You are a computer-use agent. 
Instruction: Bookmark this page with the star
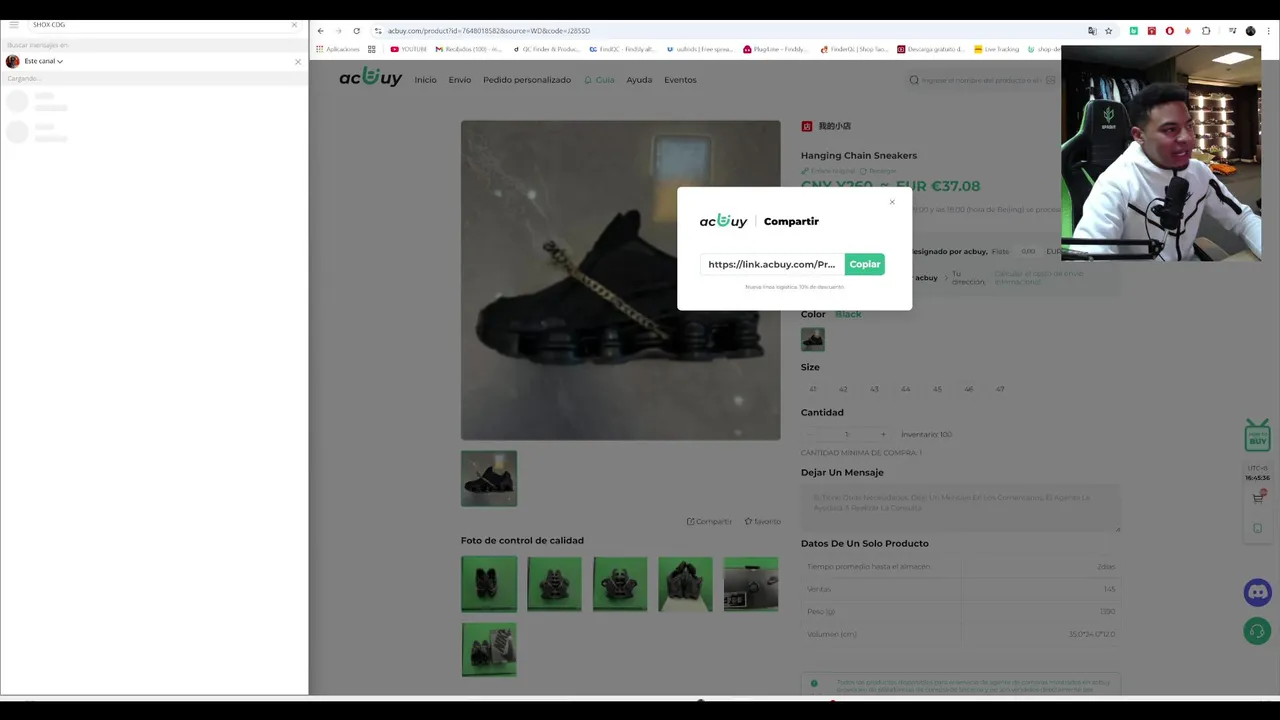pyautogui.click(x=1108, y=31)
